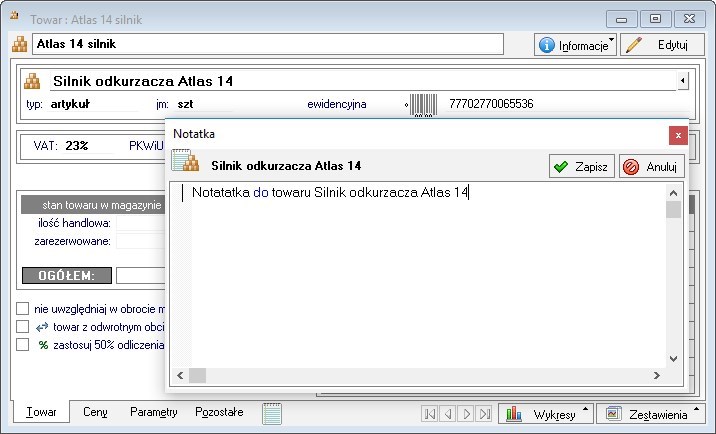This screenshot has height=434, width=716.
Task: Click the boxes icon next to Silnik odkurzacza title
Action: (x=32, y=81)
